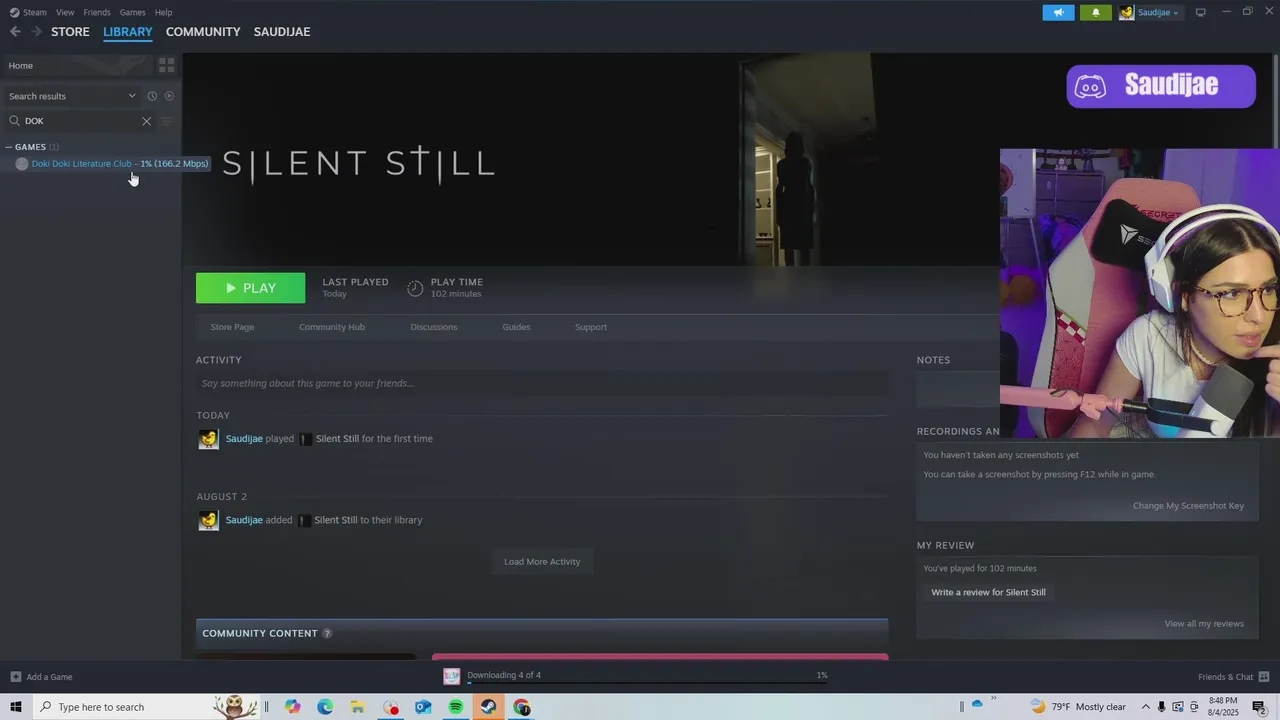Open the COMMUNITY tab
Screen dimensions: 1280x720
point(203,32)
